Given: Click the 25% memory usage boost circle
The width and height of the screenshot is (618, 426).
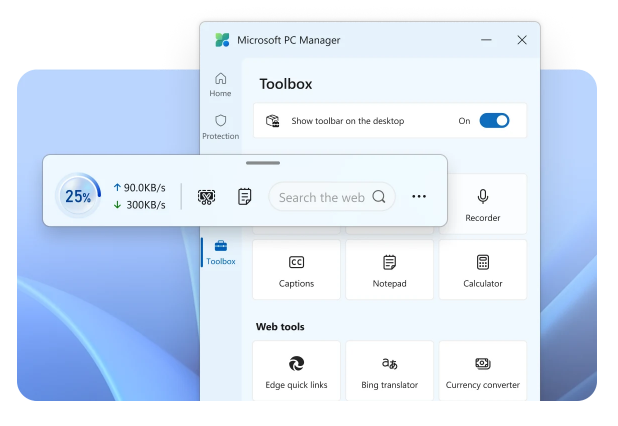Looking at the screenshot, I should (x=78, y=195).
